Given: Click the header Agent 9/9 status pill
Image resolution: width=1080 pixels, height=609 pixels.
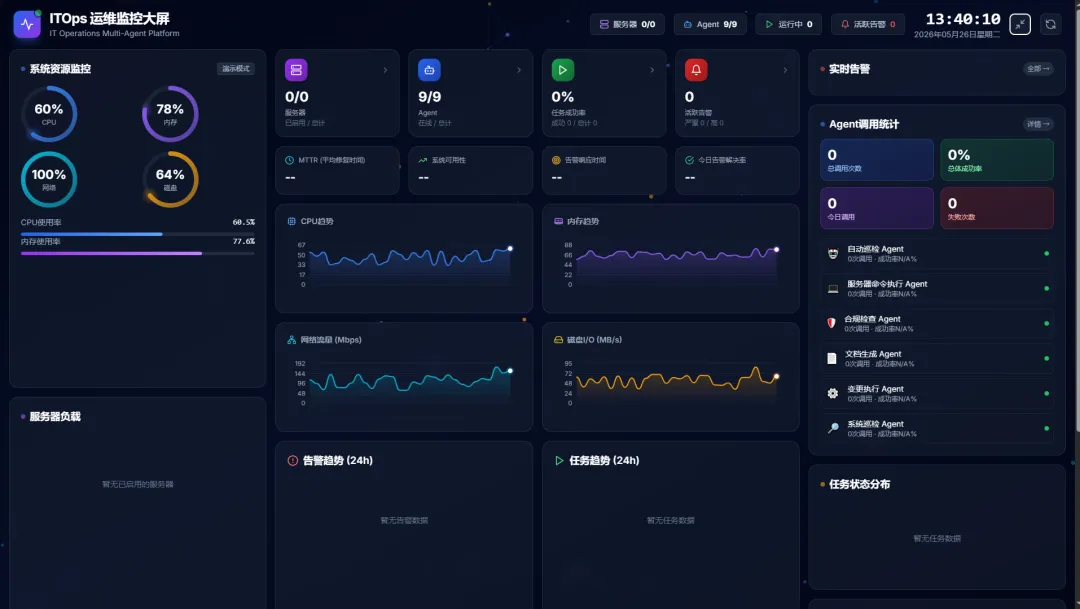Looking at the screenshot, I should point(709,24).
